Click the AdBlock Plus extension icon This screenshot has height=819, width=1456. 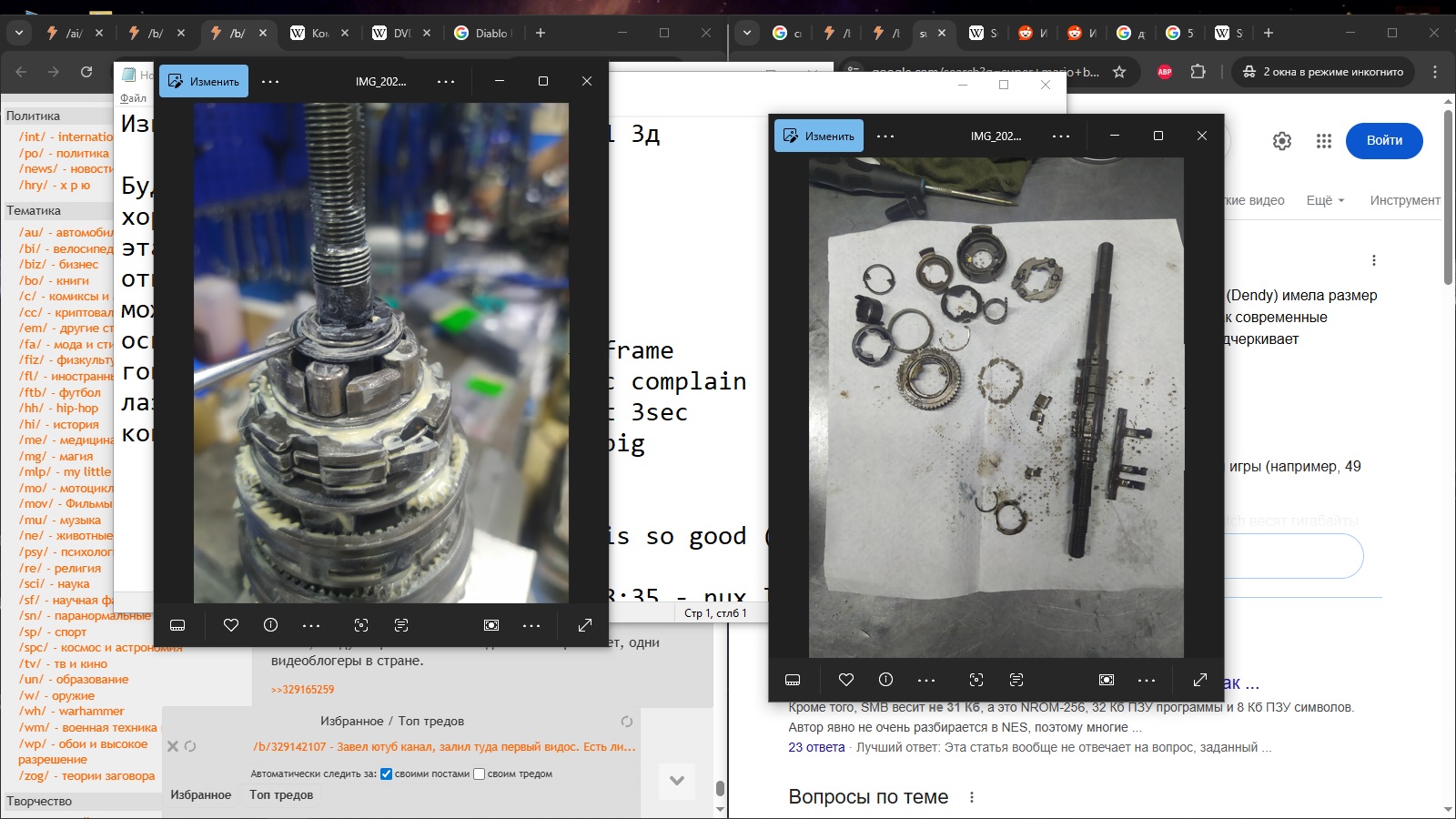tap(1165, 72)
